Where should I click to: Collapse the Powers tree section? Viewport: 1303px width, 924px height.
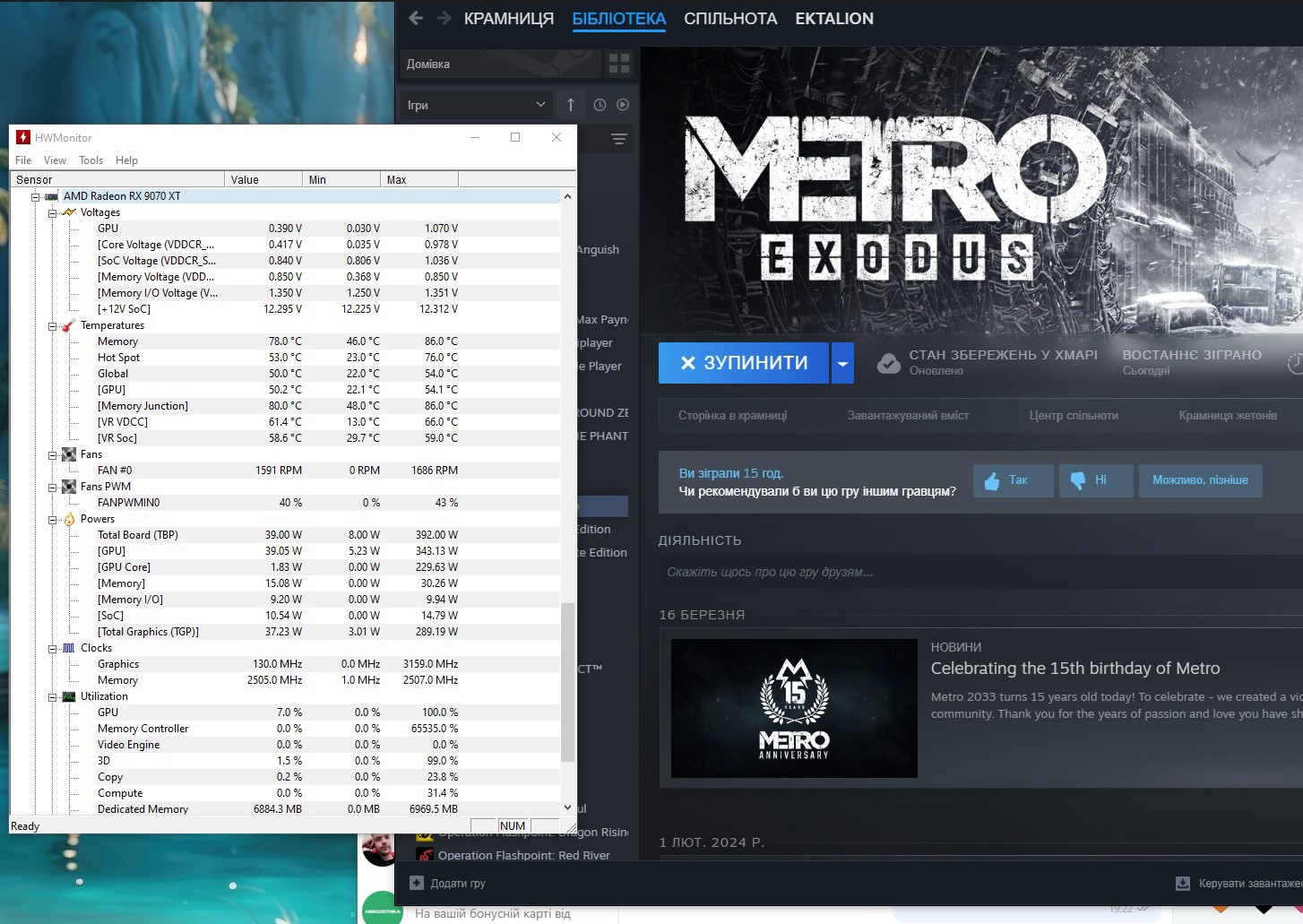click(x=52, y=519)
